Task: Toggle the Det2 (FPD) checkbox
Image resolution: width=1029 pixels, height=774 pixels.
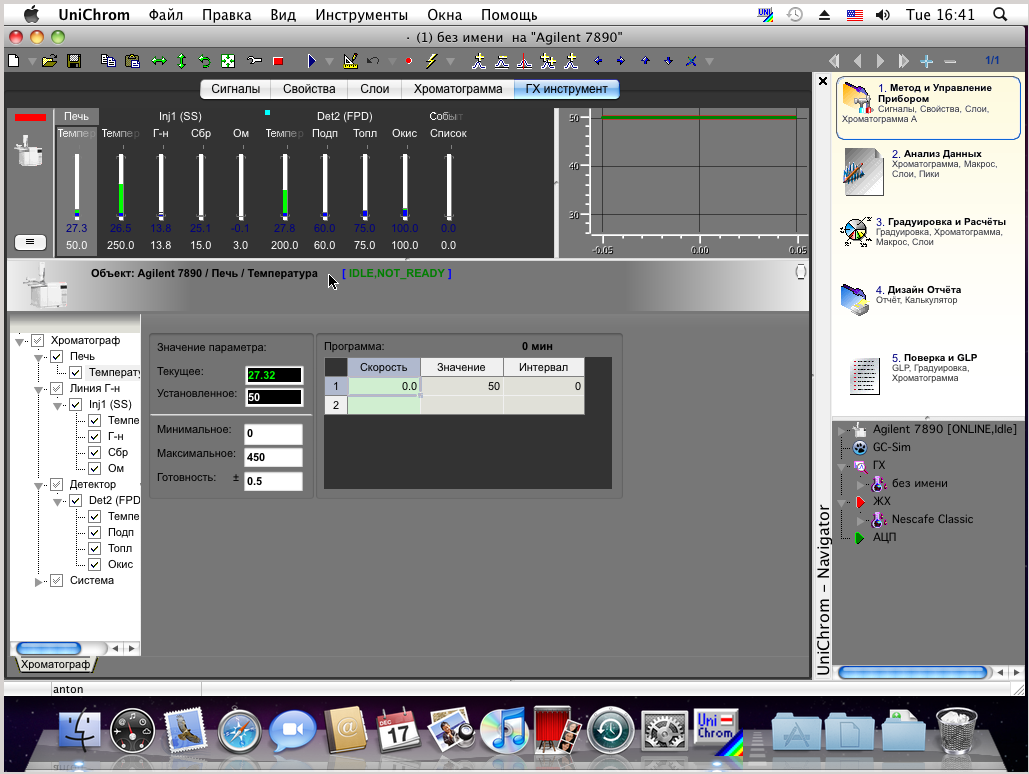Action: 76,500
